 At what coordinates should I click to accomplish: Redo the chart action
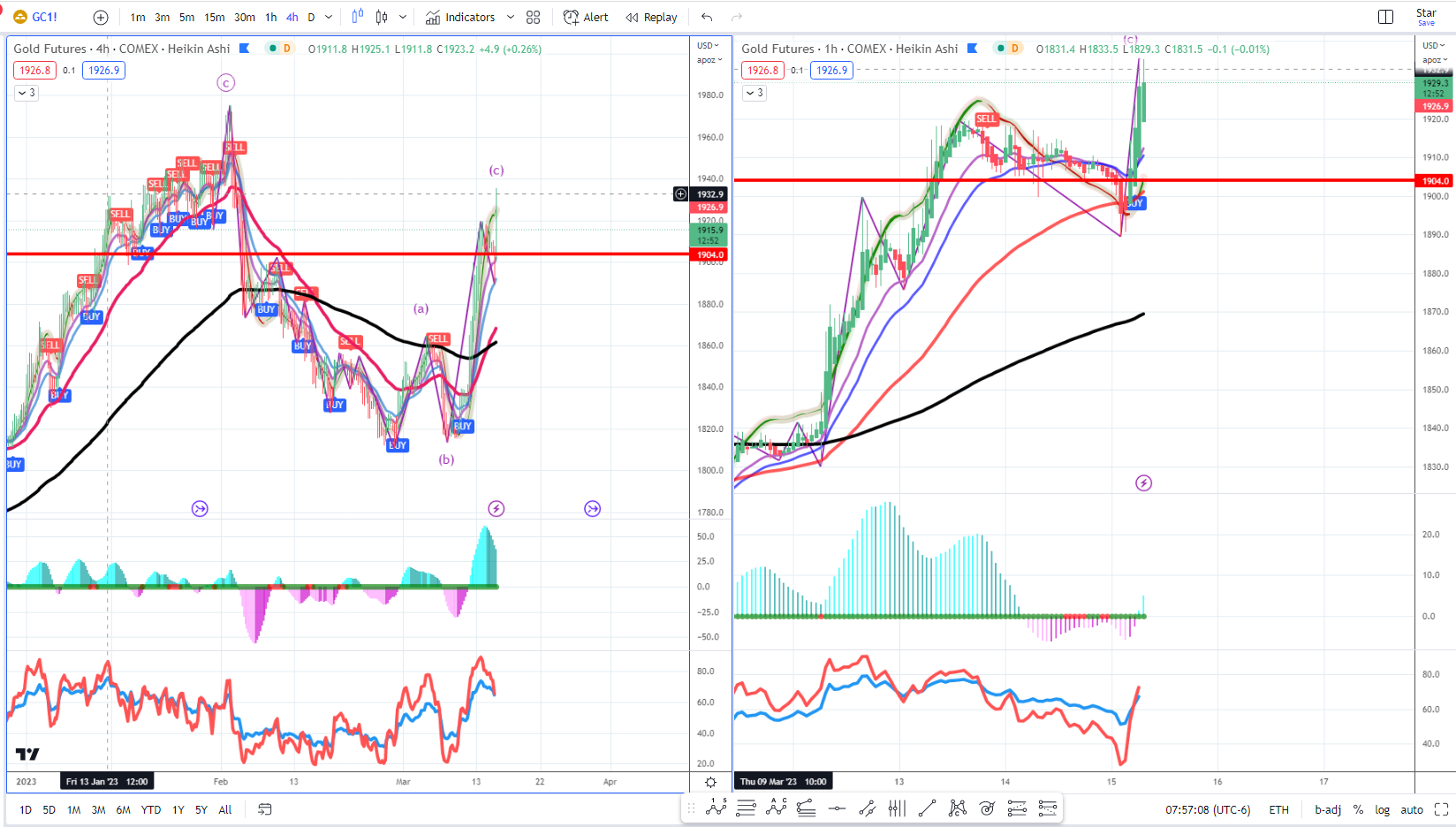click(737, 17)
